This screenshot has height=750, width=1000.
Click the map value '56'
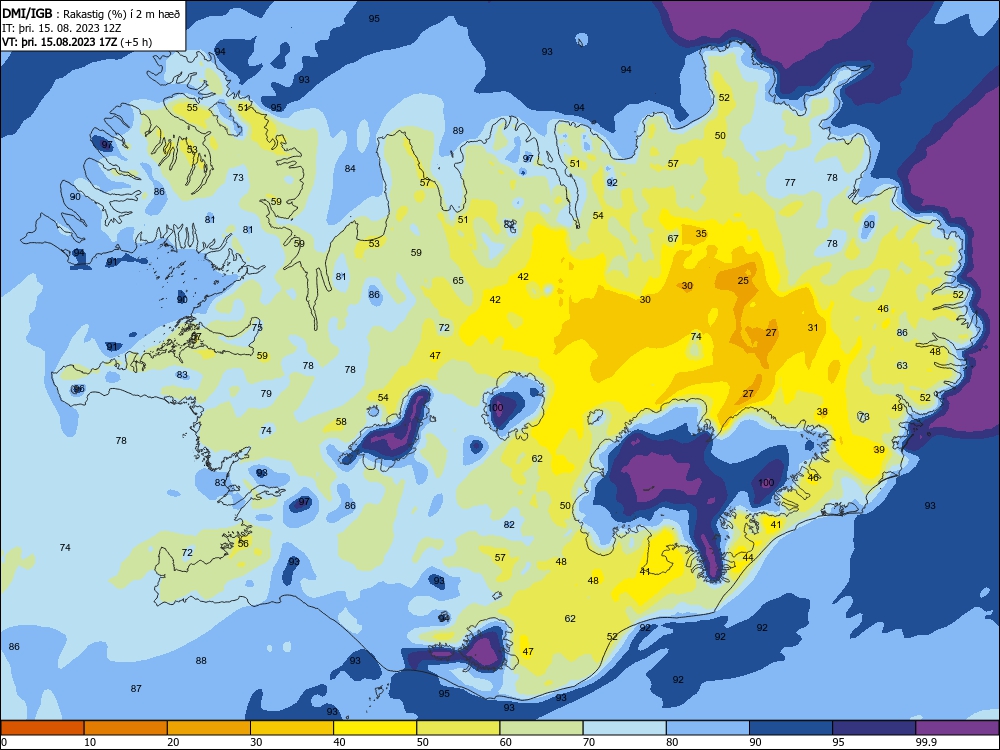coord(243,544)
